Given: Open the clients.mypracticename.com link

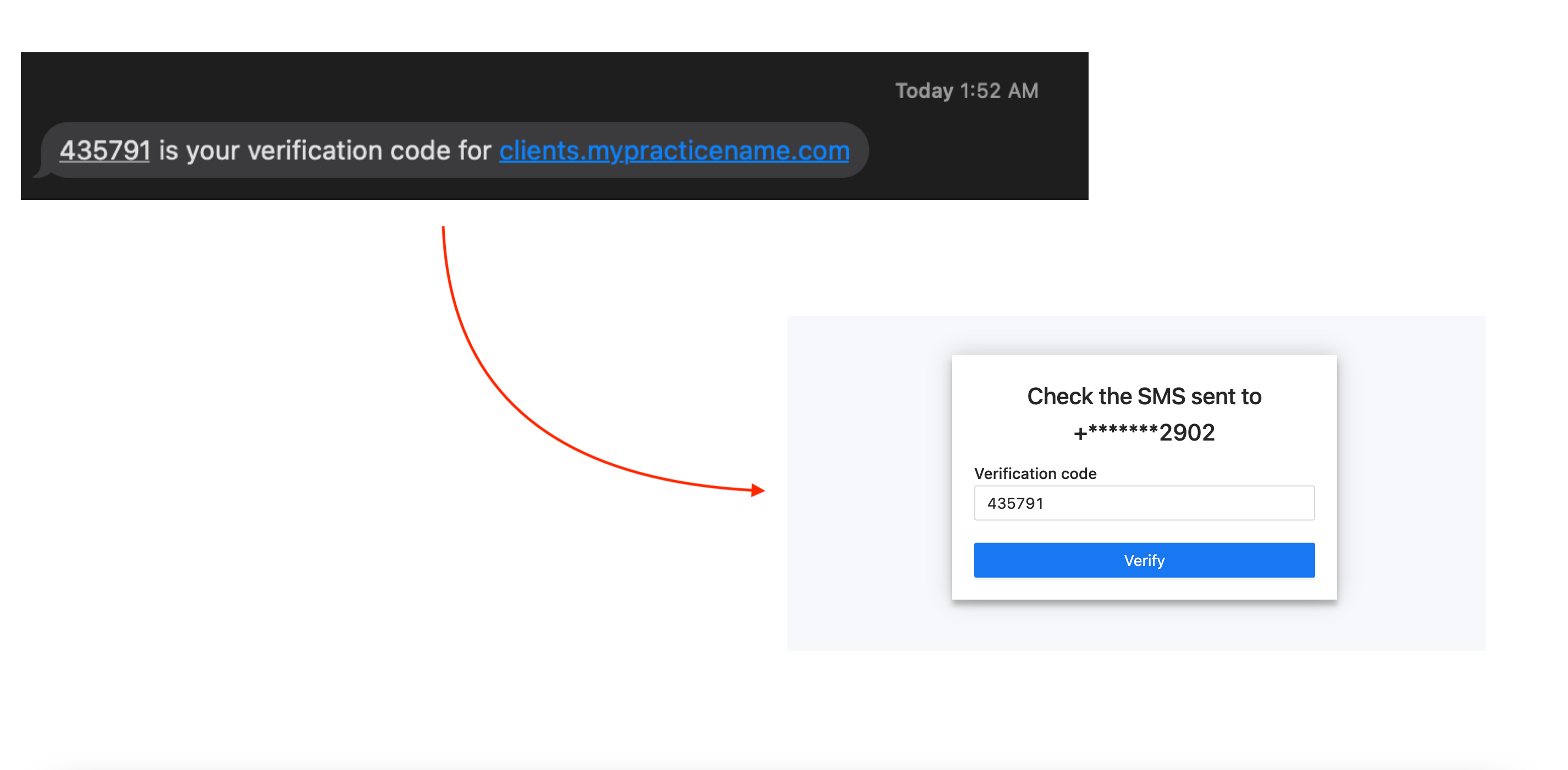Looking at the screenshot, I should coord(674,150).
